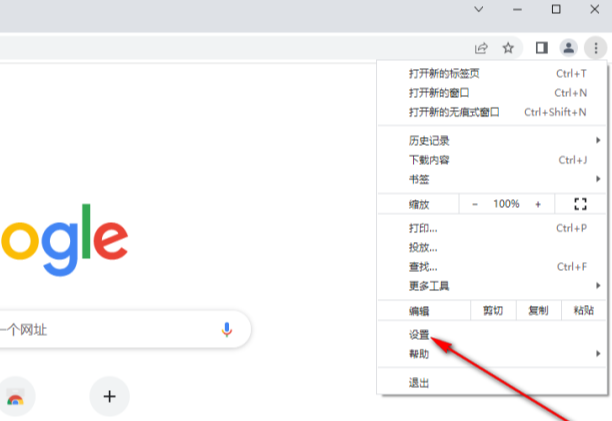612x421 pixels.
Task: Click the Google search input box
Action: tap(125, 330)
